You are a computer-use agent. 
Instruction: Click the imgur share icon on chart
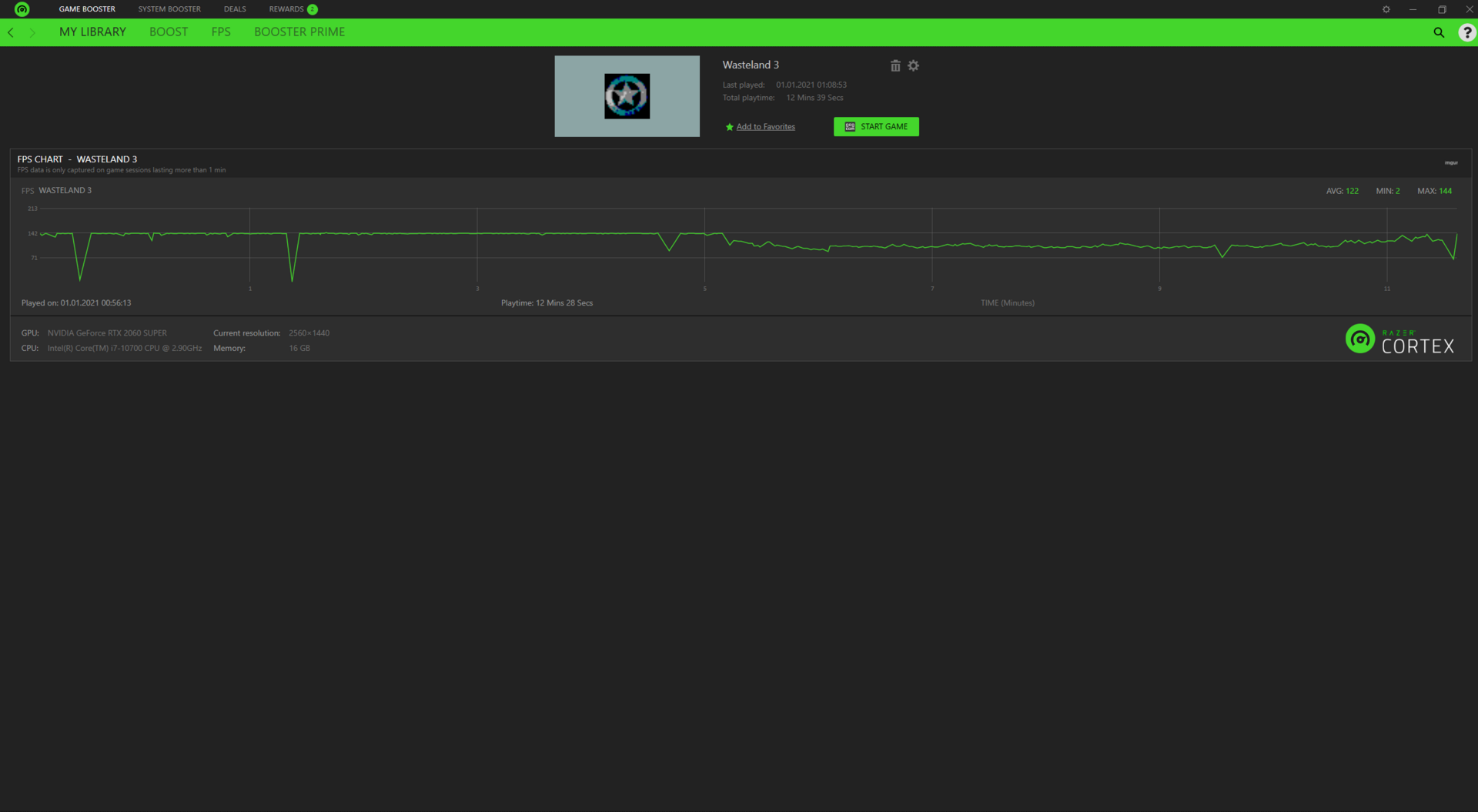(1451, 162)
